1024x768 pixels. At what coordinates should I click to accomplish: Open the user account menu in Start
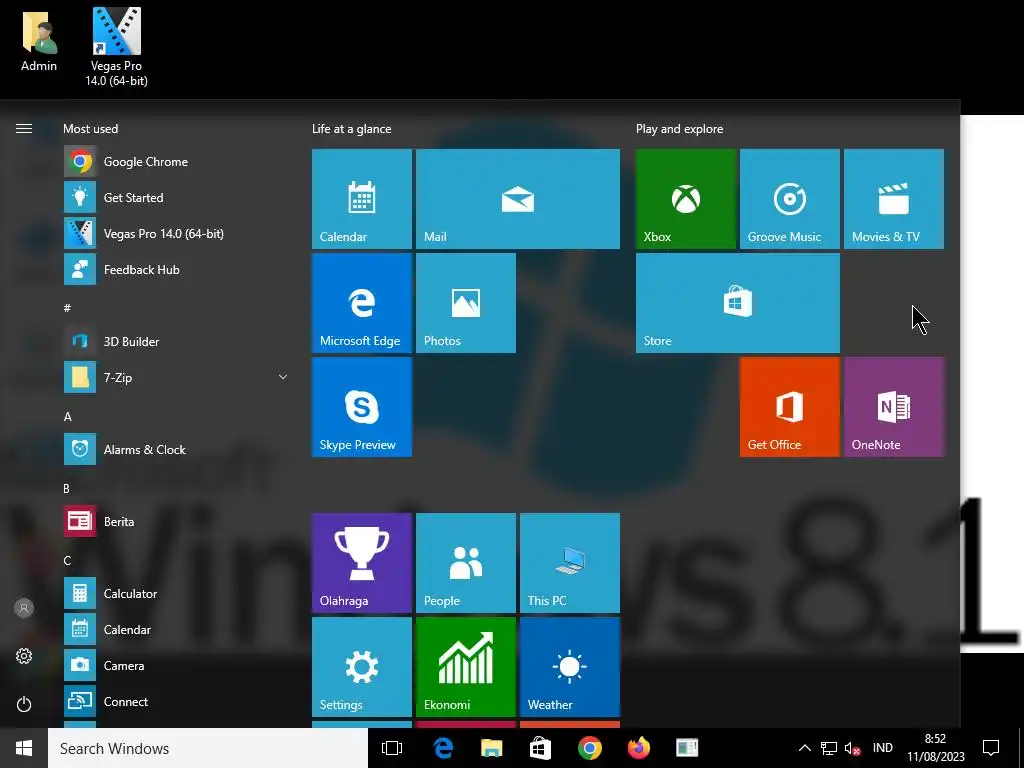(x=24, y=608)
